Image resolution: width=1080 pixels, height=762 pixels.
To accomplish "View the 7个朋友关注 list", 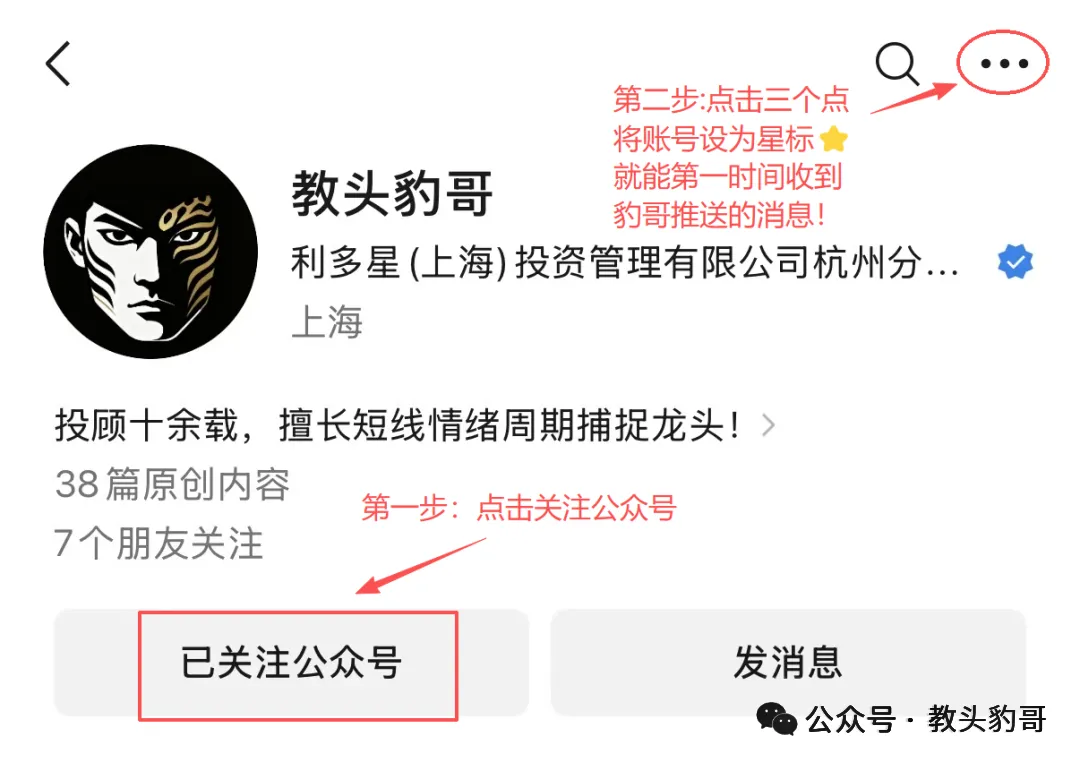I will pos(158,544).
